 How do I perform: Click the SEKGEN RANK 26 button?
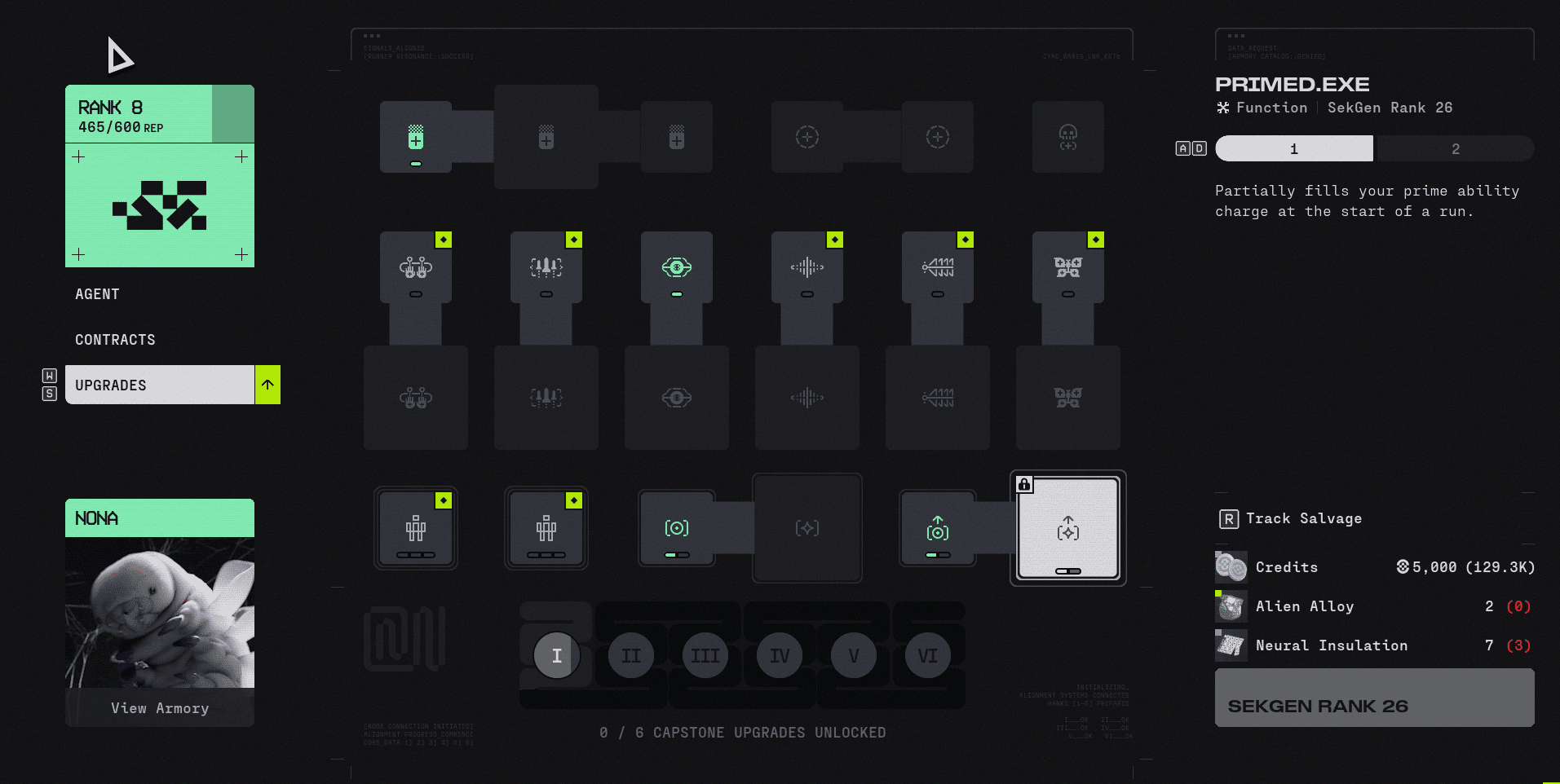point(1375,698)
